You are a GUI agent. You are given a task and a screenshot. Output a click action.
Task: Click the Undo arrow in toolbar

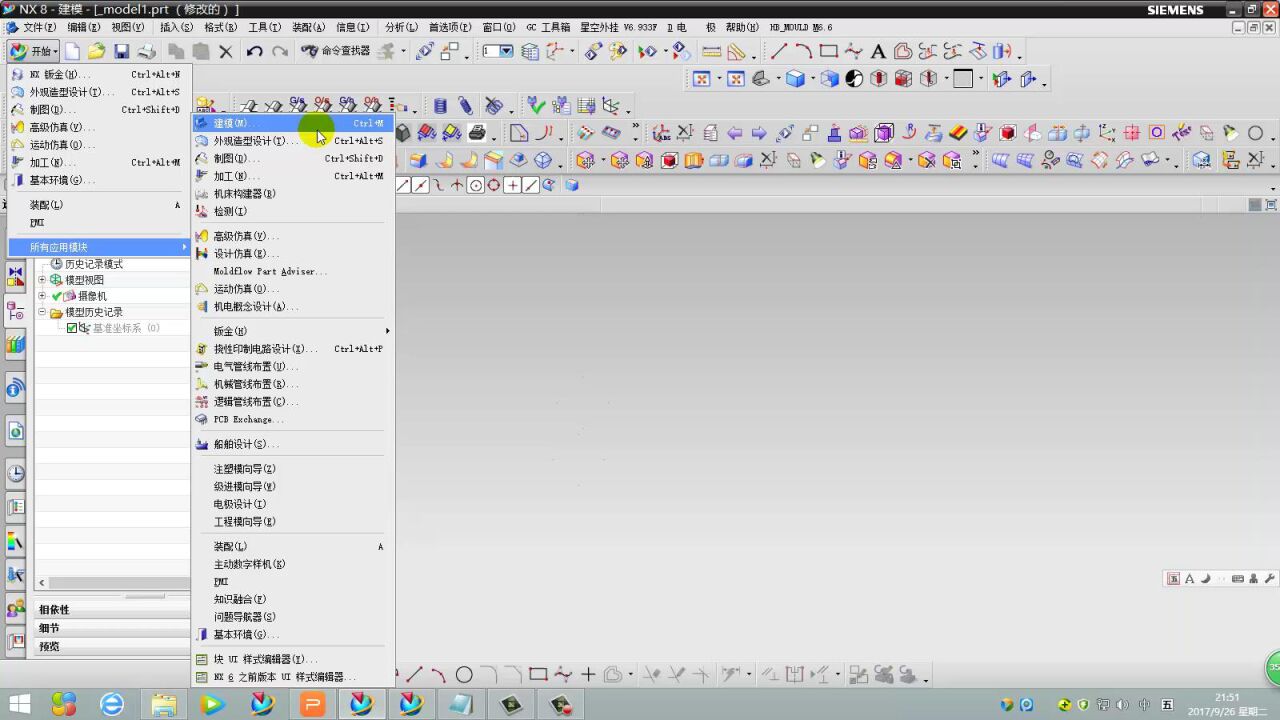(255, 51)
